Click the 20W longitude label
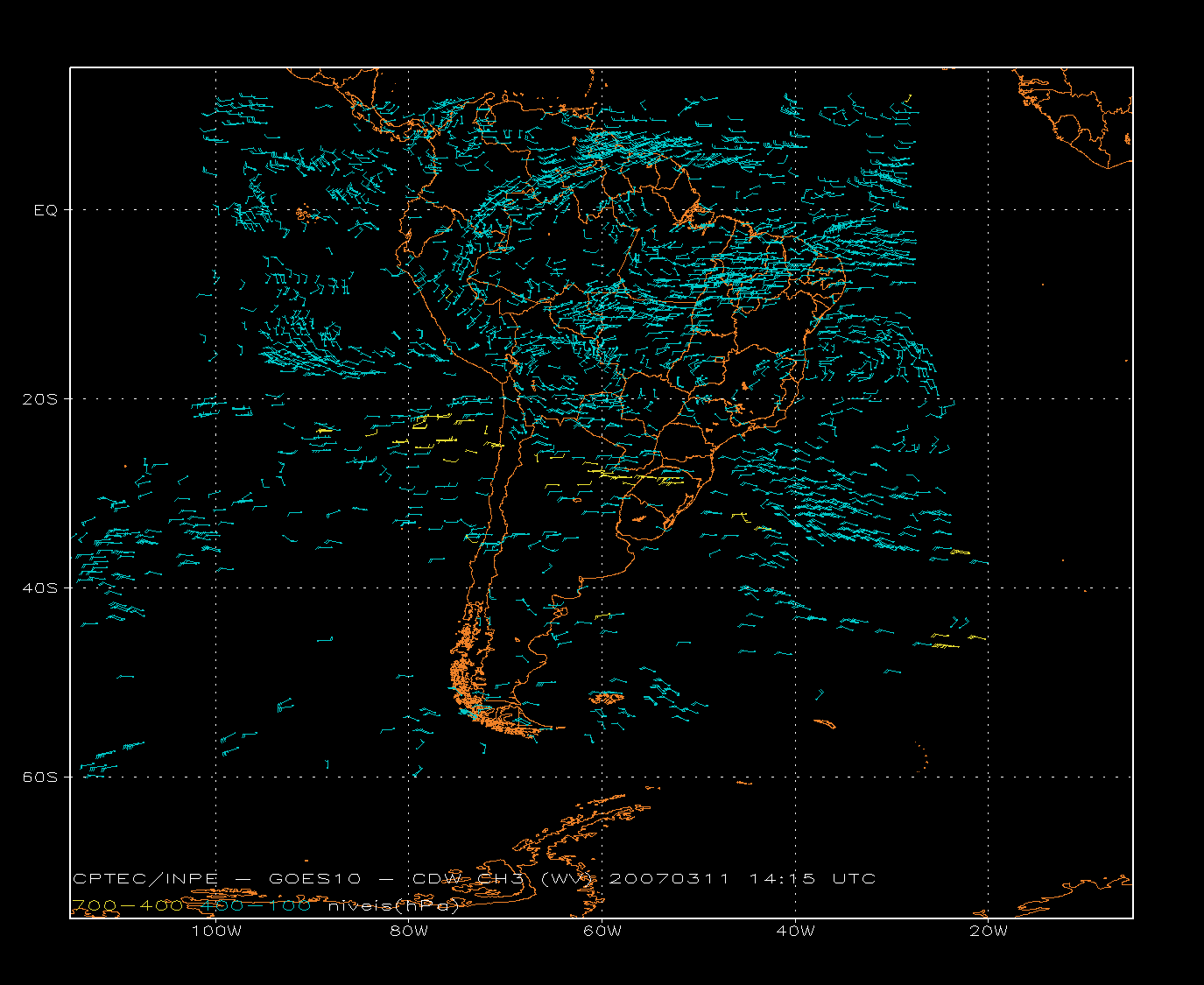 [989, 931]
